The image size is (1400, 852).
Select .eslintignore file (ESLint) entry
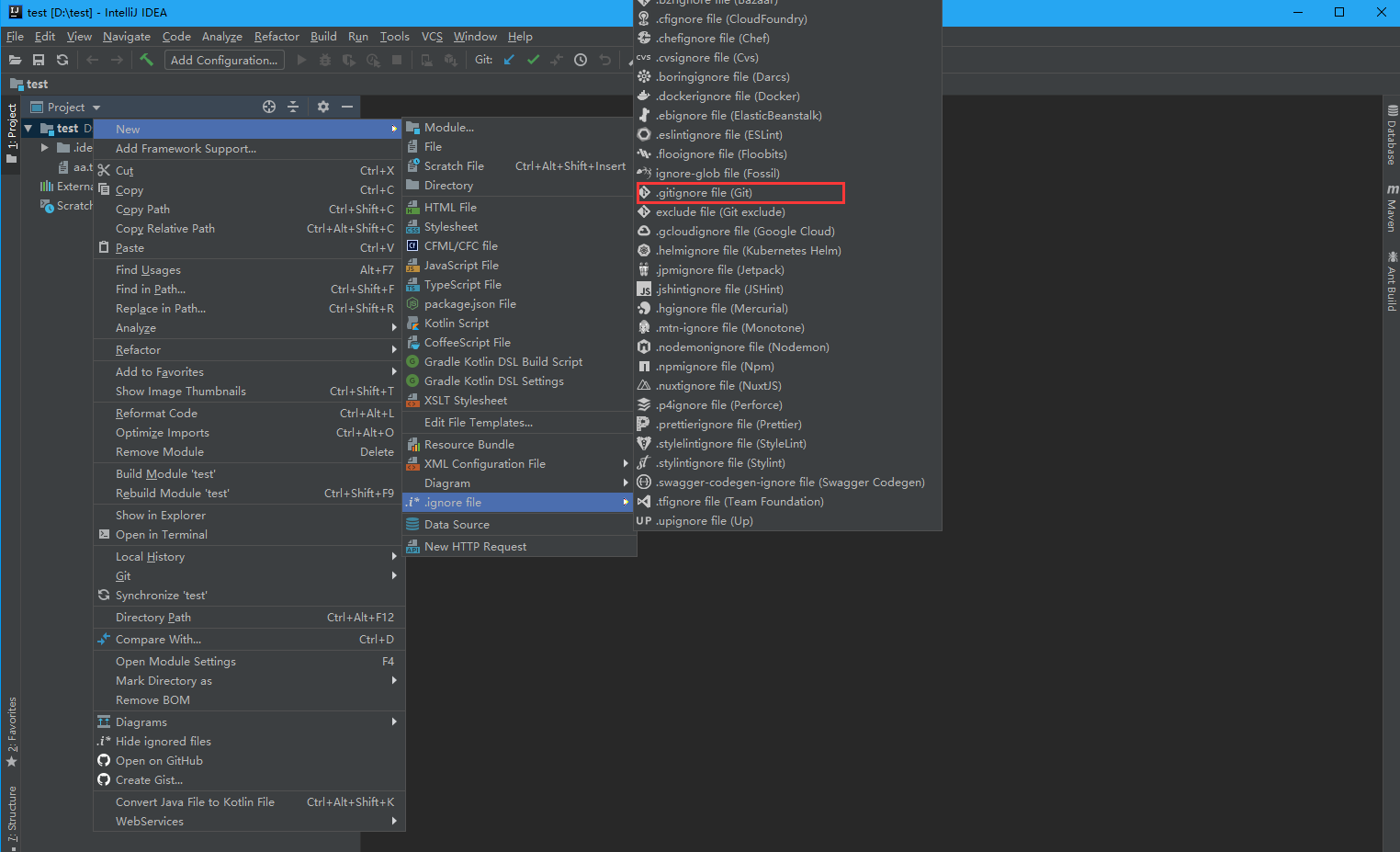[x=788, y=135]
